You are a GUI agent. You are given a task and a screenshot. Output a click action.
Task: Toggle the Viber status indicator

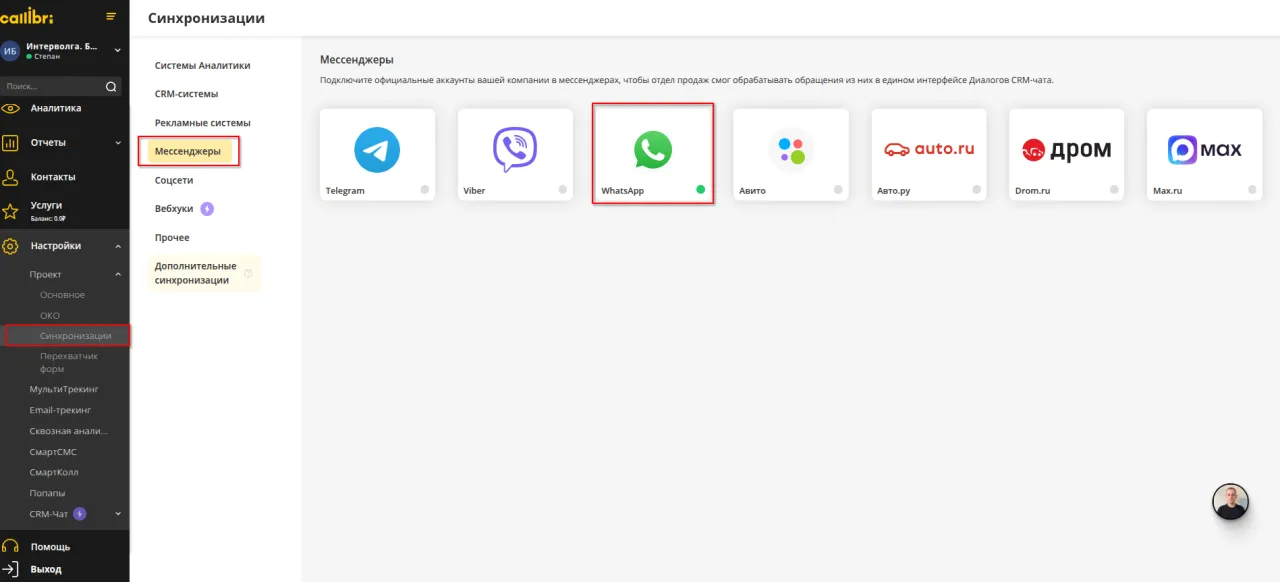[562, 189]
